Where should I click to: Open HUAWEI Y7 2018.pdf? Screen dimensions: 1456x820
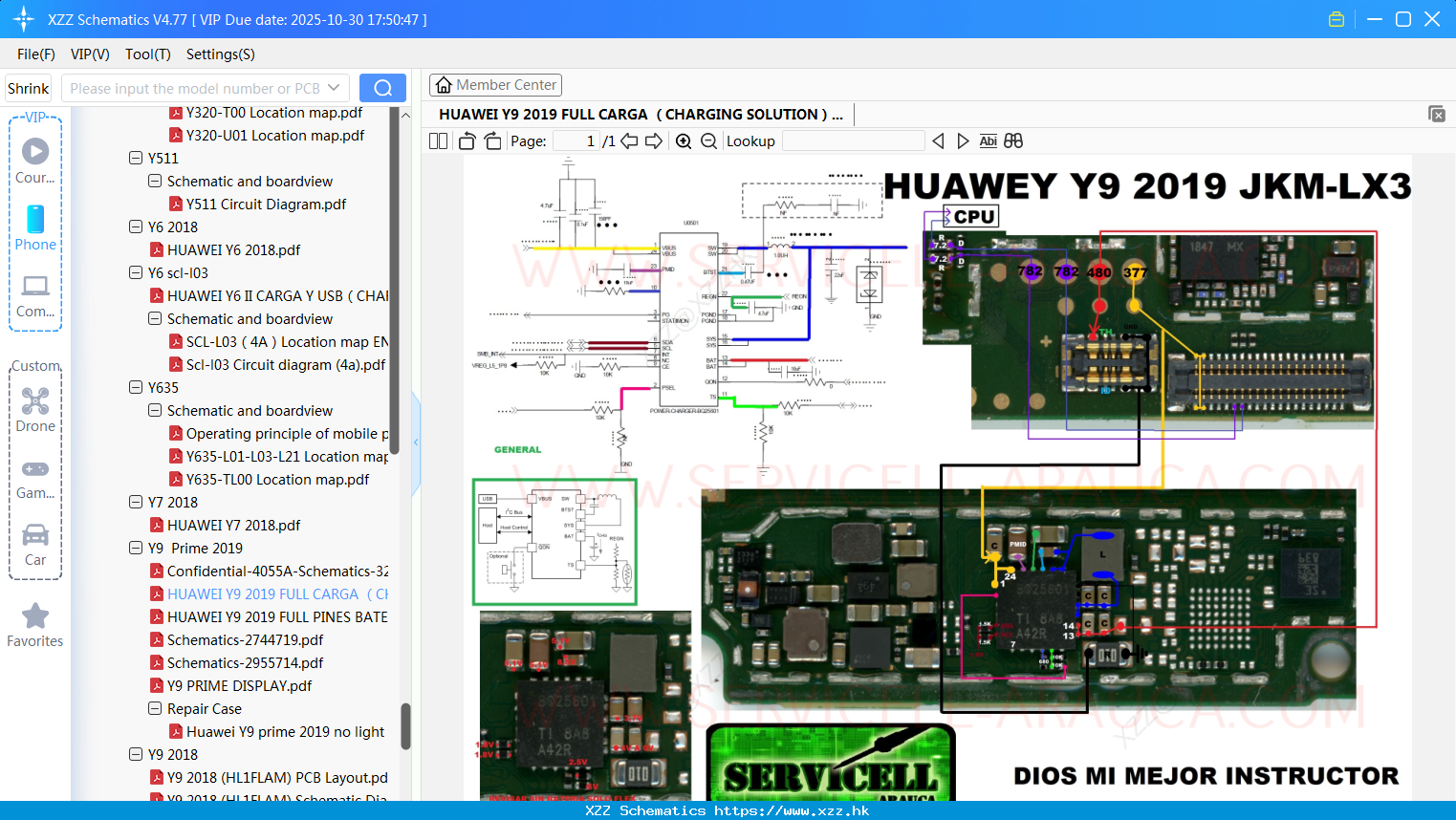pyautogui.click(x=225, y=526)
